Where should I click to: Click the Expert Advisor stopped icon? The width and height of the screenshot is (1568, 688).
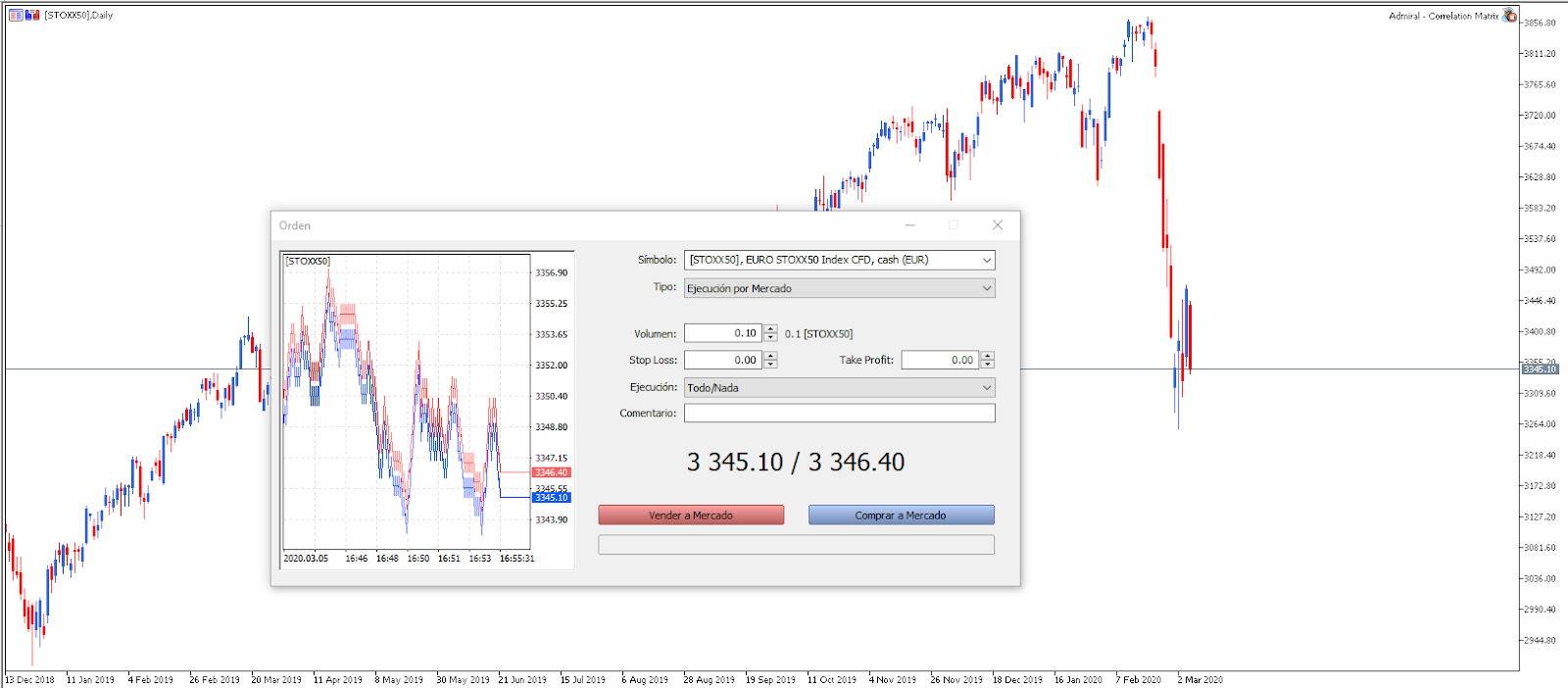pos(1510,16)
